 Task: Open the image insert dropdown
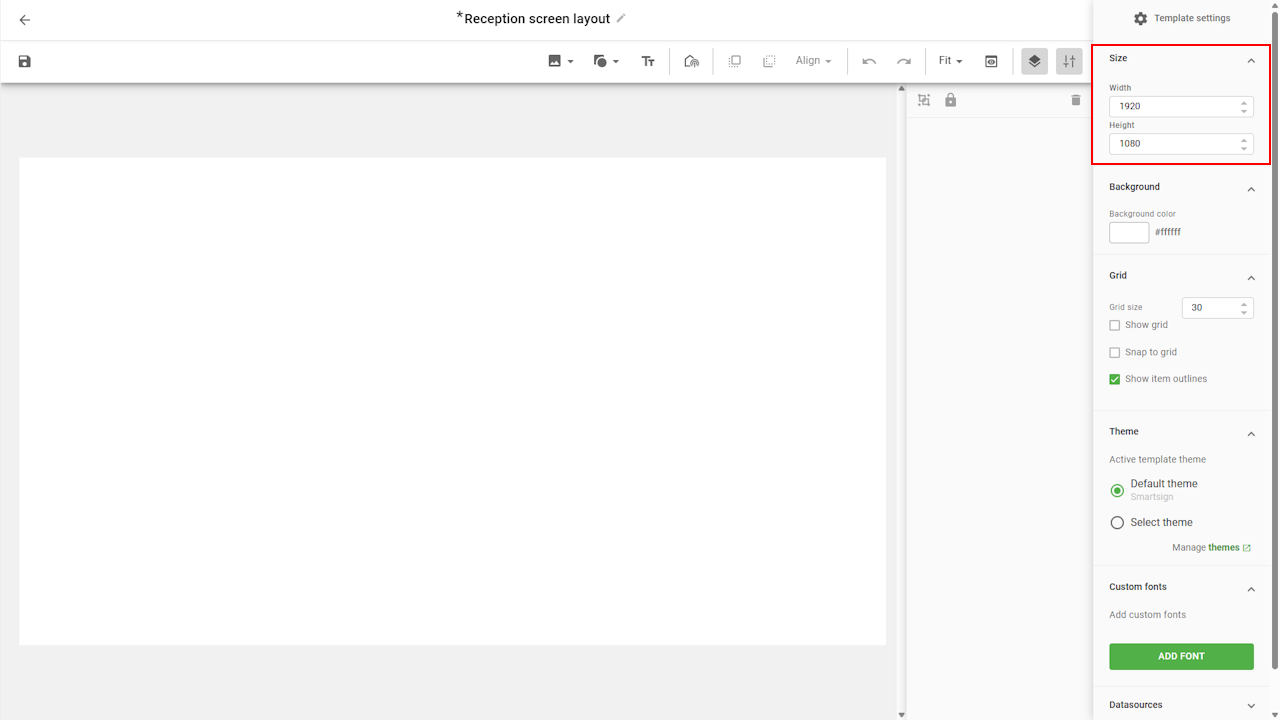click(x=560, y=61)
